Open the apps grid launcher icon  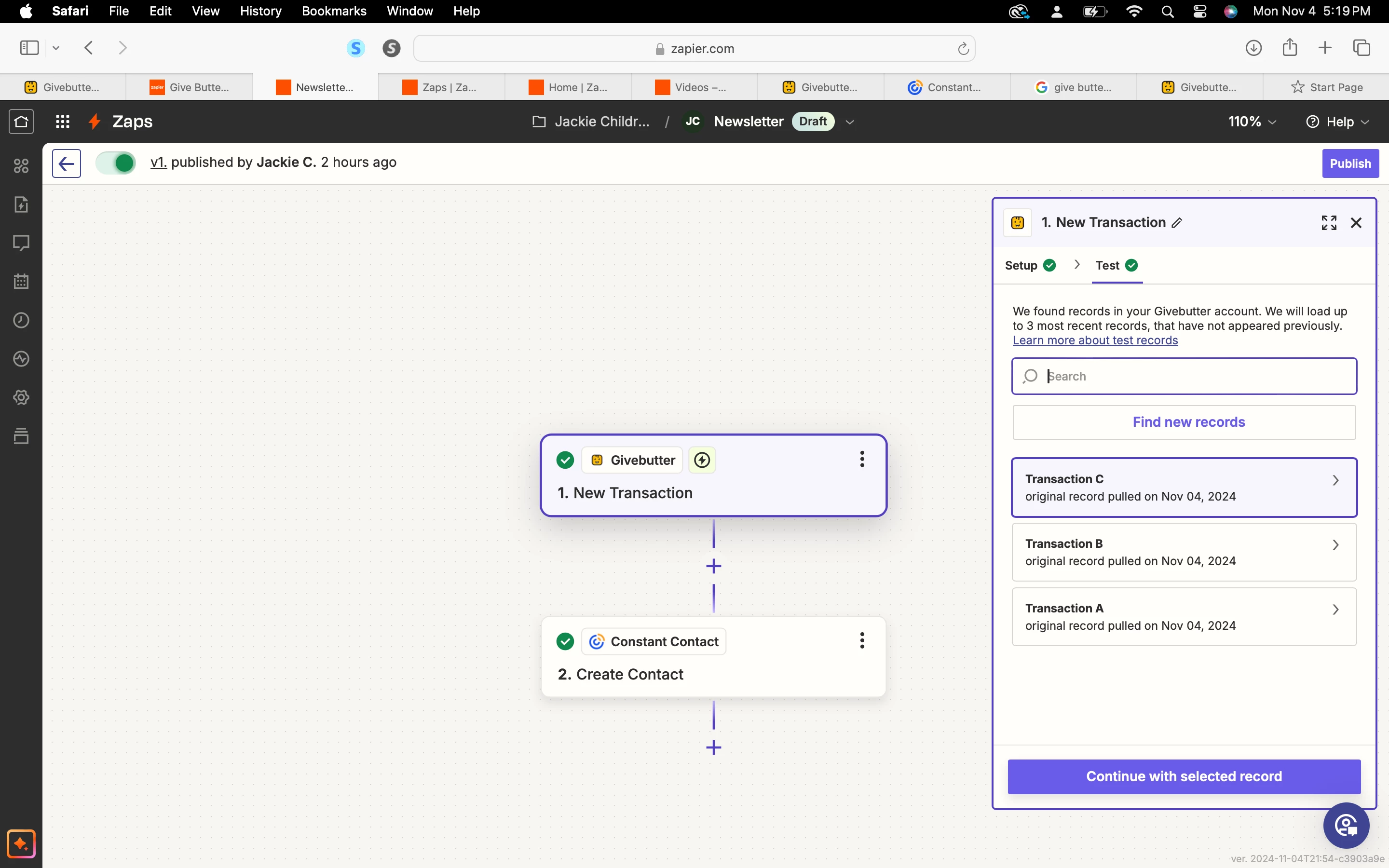63,122
